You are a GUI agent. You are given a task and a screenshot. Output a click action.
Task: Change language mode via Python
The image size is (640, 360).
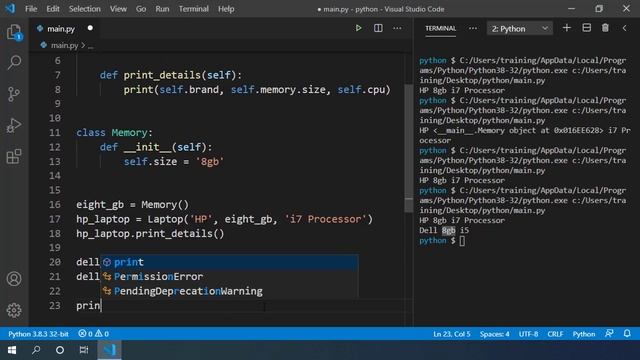click(584, 333)
